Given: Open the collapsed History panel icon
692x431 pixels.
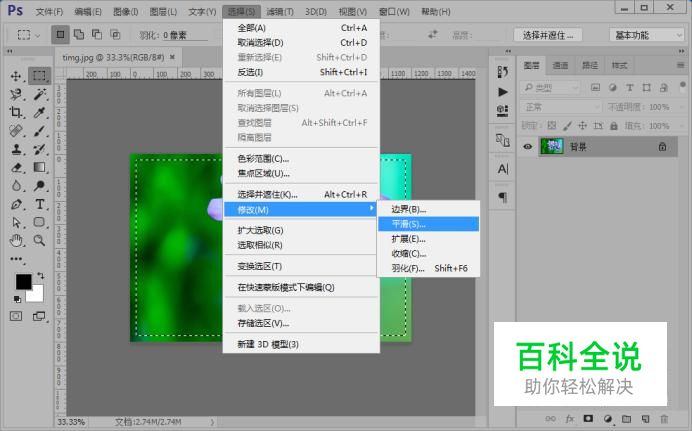Looking at the screenshot, I should coord(502,71).
